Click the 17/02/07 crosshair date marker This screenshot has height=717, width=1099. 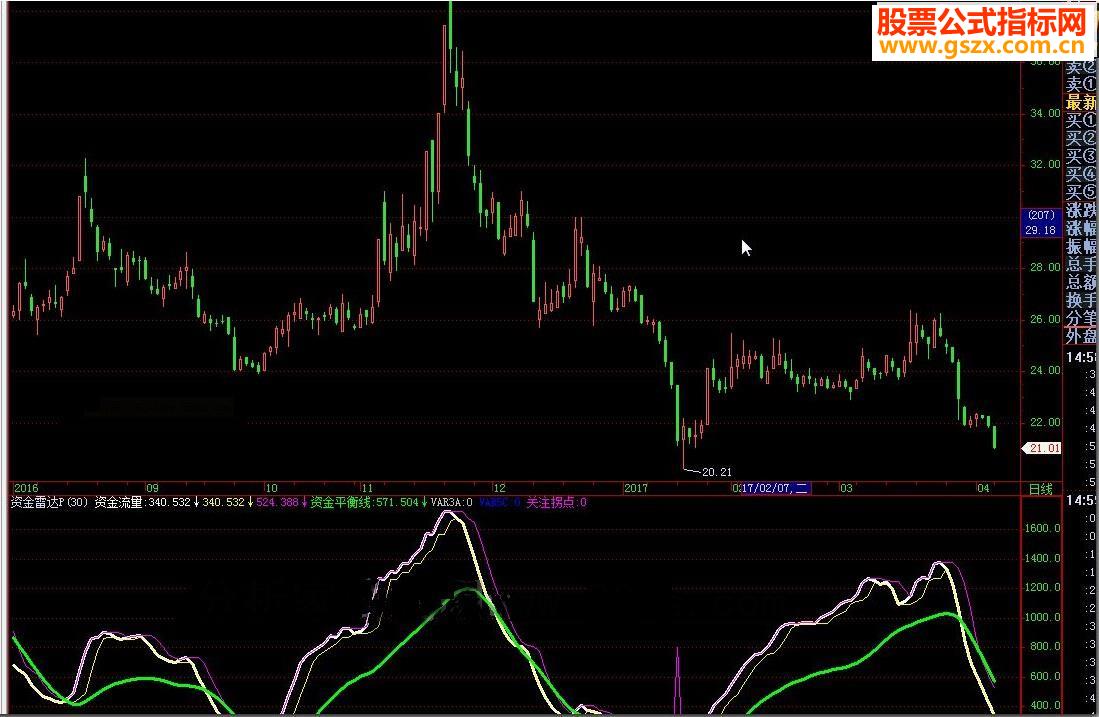click(774, 488)
